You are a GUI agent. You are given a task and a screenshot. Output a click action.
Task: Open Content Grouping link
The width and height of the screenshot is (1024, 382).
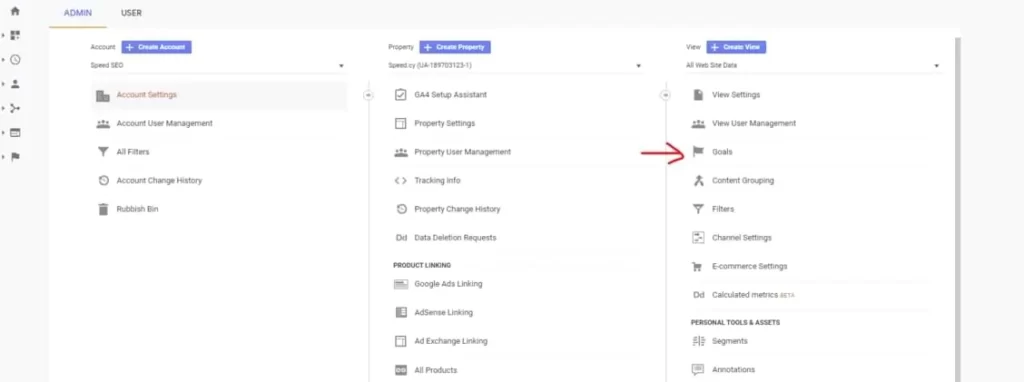pyautogui.click(x=743, y=181)
